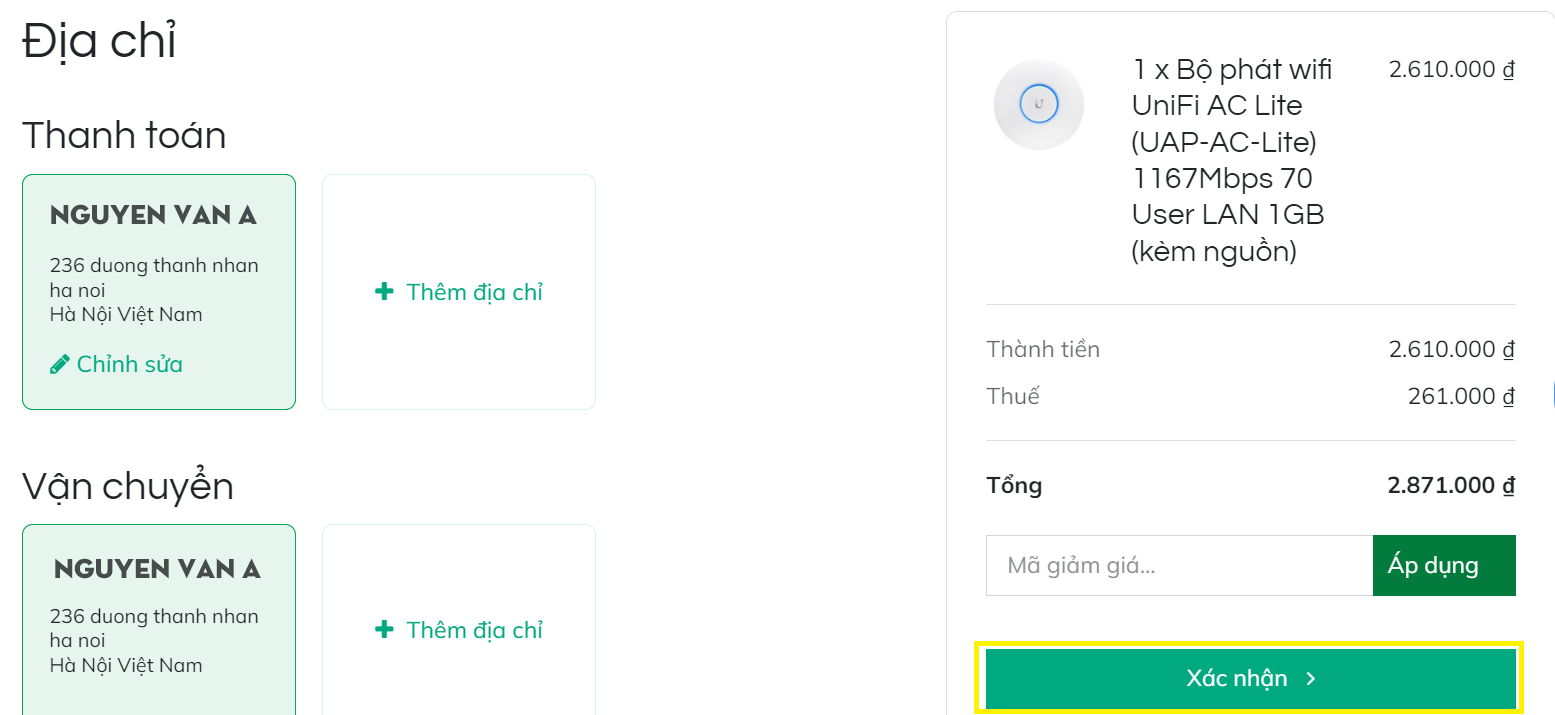The height and width of the screenshot is (715, 1555).
Task: Click the Thanh toán section heading
Action: (x=124, y=135)
